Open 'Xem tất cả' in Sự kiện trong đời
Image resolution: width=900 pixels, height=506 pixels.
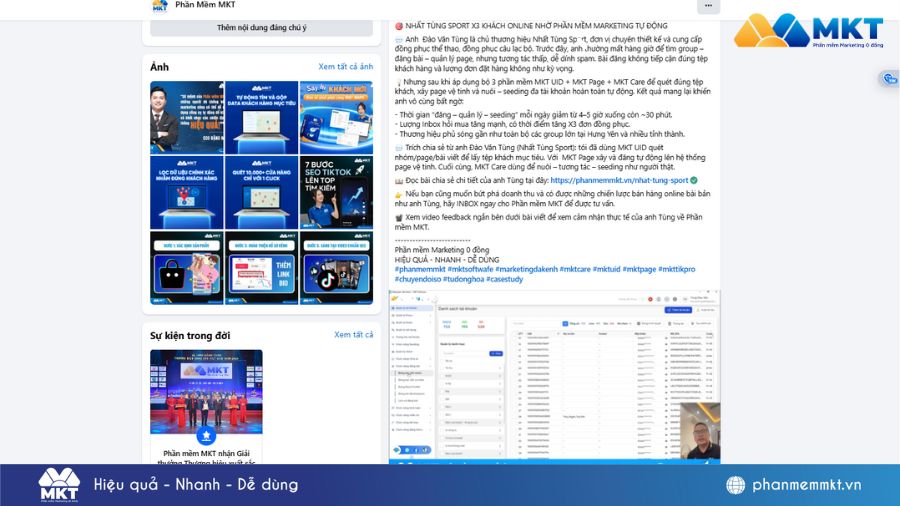[353, 335]
